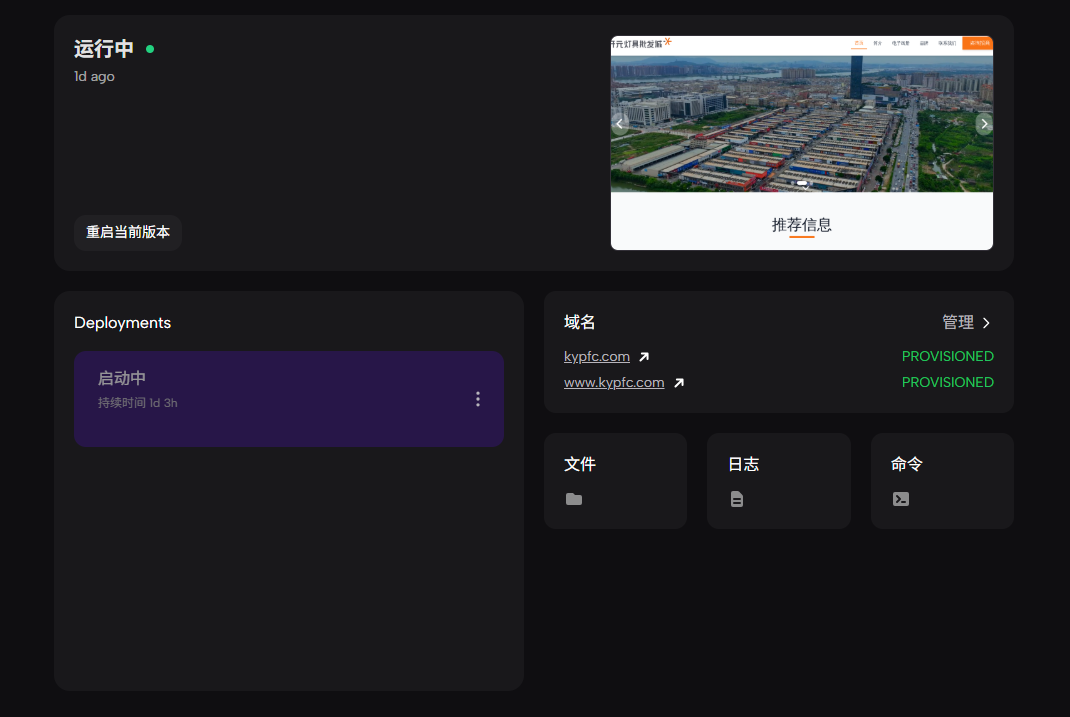
Task: Open the 文件 folder icon
Action: click(x=573, y=499)
